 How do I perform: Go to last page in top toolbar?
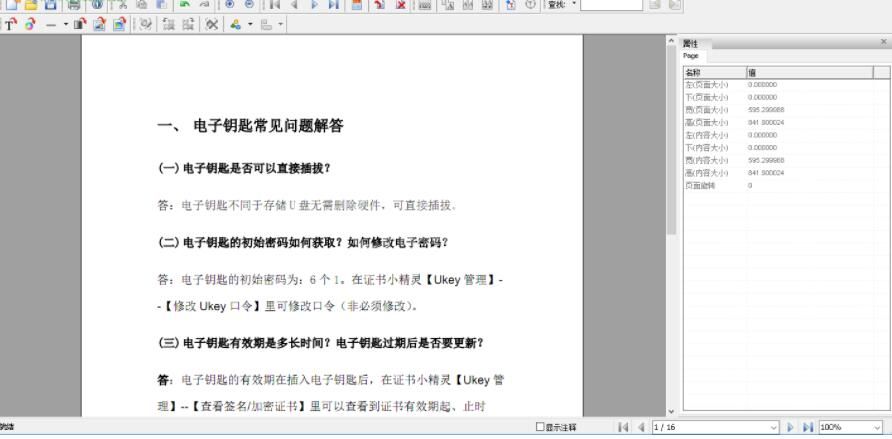[x=334, y=5]
